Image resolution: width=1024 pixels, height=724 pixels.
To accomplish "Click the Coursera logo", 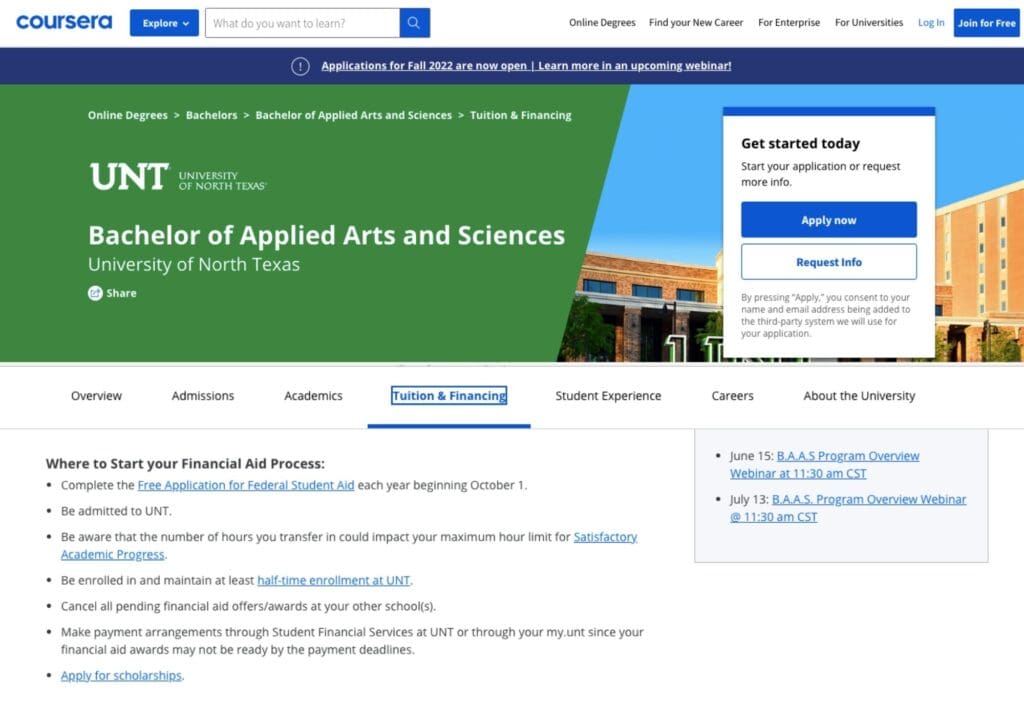I will coord(63,21).
